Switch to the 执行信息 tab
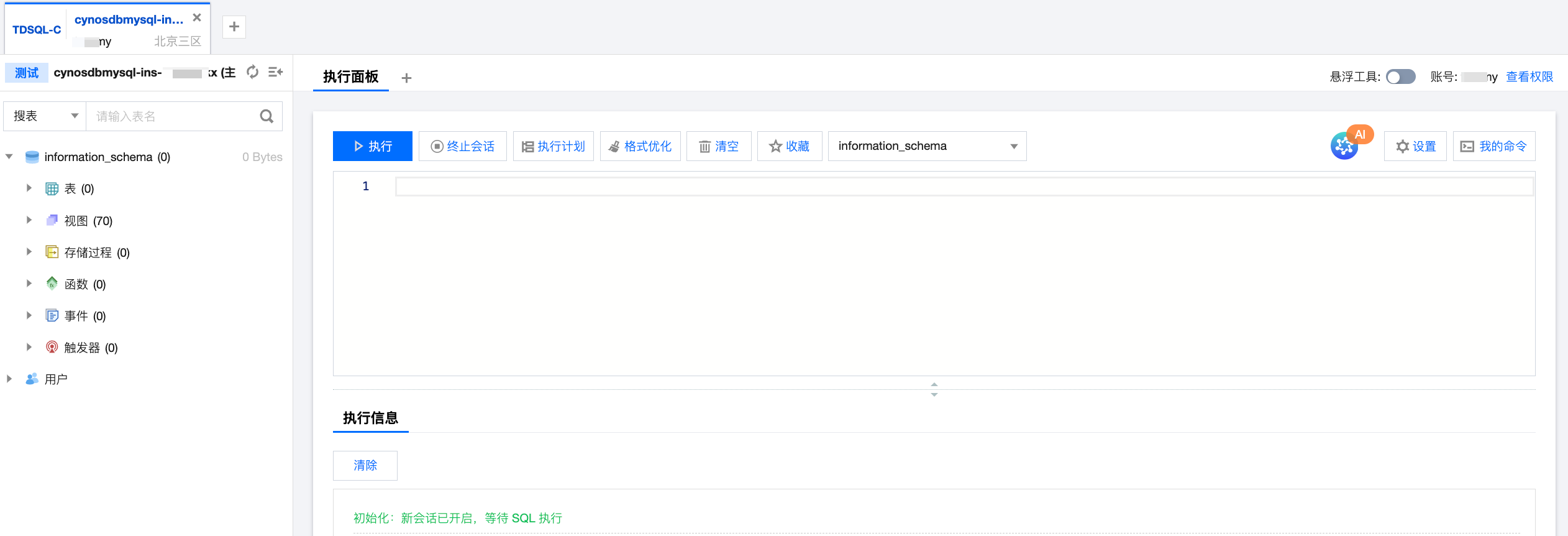This screenshot has width=1568, height=536. click(370, 418)
